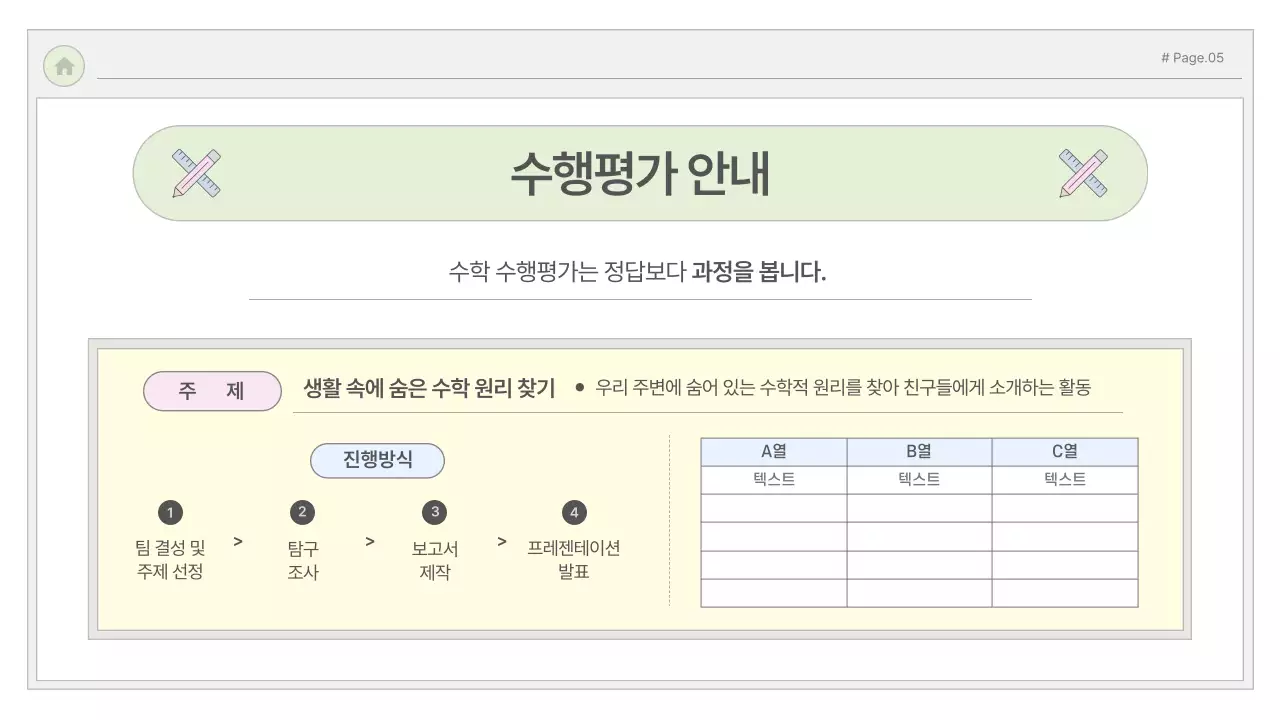Select the C열 column header

point(1063,450)
